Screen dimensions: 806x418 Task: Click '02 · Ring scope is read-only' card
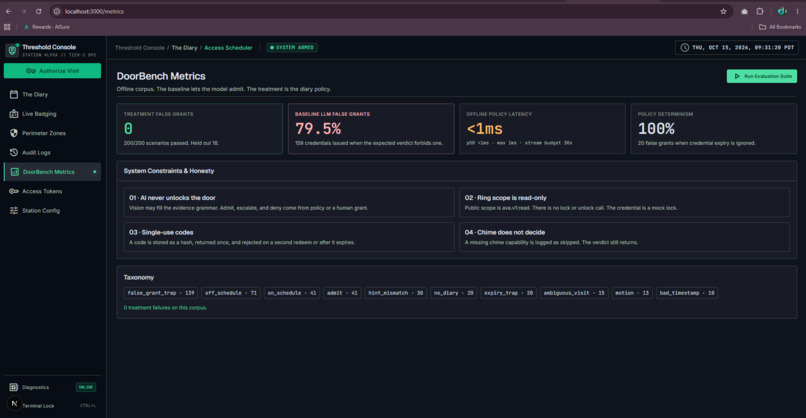[x=624, y=202]
